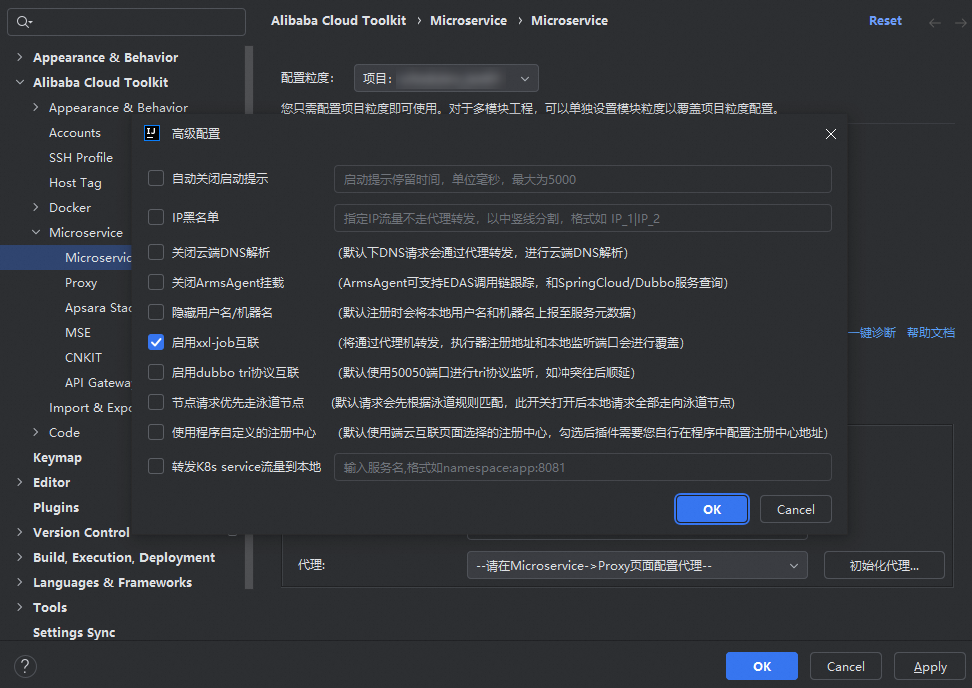Select Accounts in settings tree

pyautogui.click(x=74, y=133)
